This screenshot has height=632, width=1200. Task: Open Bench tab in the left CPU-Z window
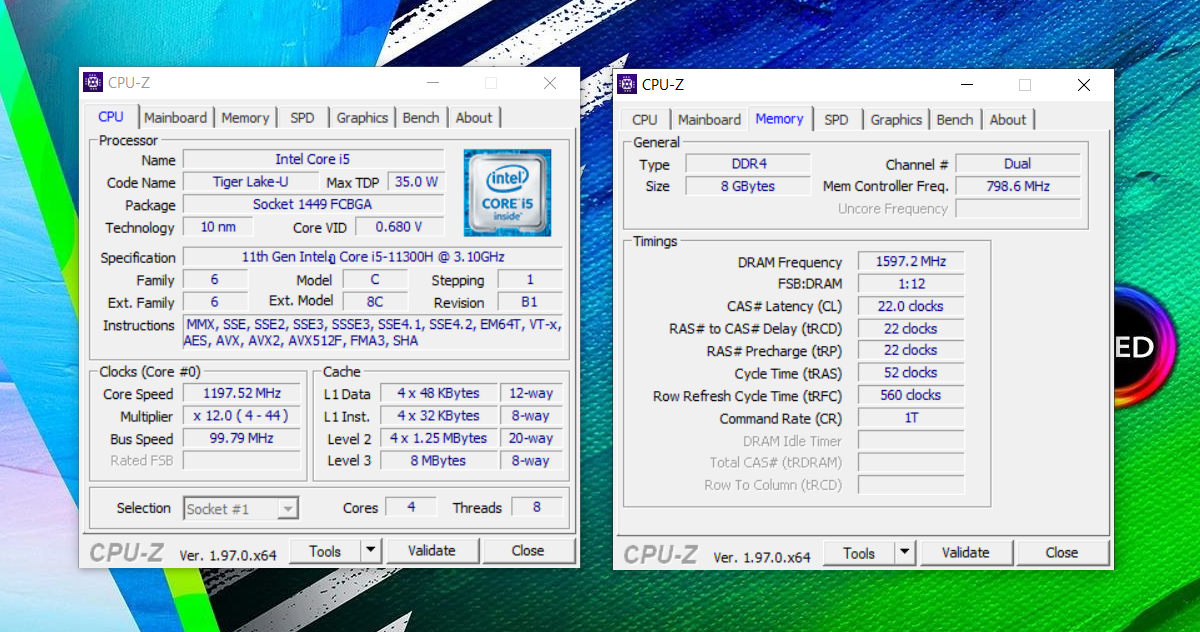coord(421,118)
